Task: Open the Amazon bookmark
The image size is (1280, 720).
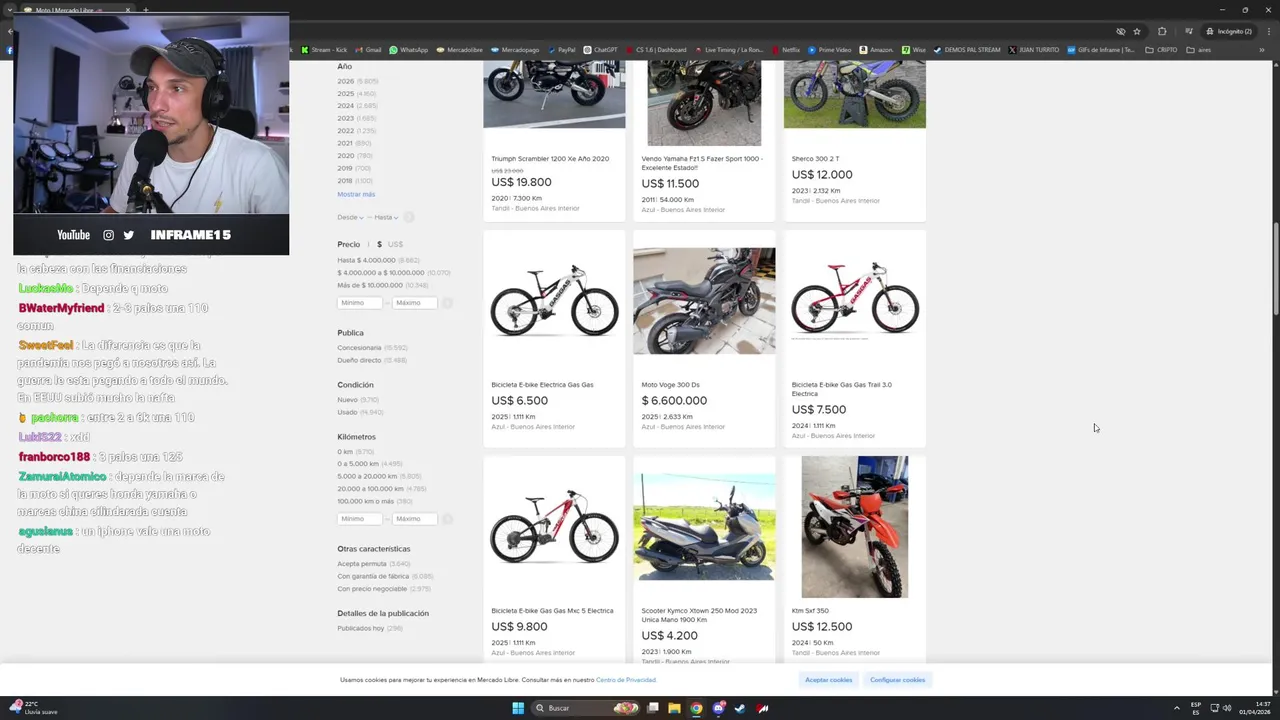Action: (x=876, y=50)
